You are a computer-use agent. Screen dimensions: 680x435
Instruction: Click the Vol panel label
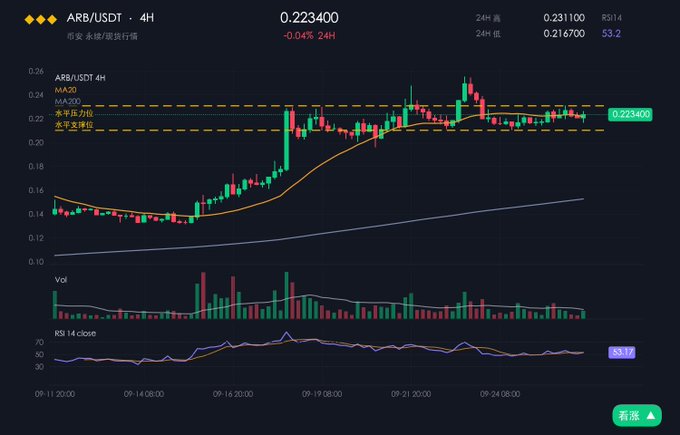tap(61, 280)
